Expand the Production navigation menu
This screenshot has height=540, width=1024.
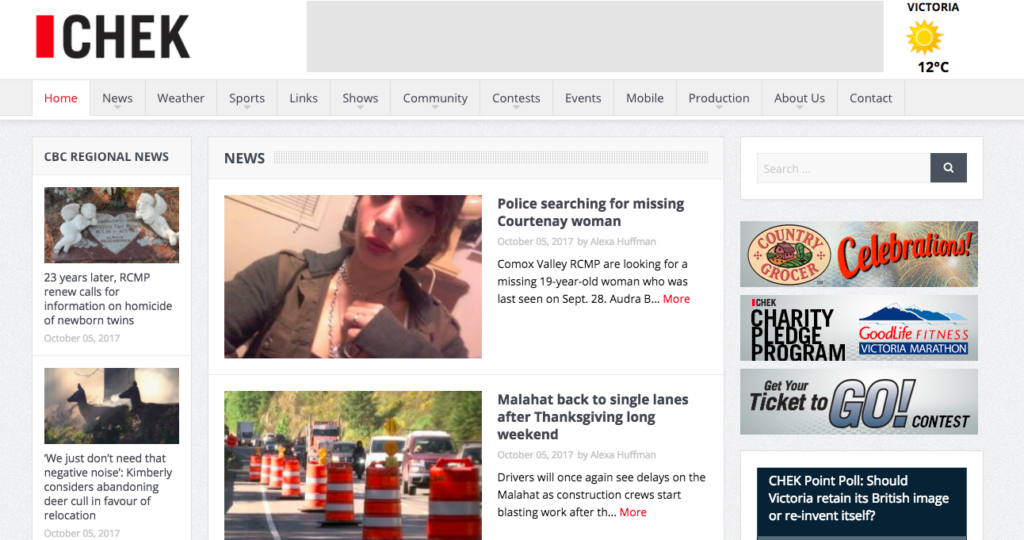tap(718, 98)
